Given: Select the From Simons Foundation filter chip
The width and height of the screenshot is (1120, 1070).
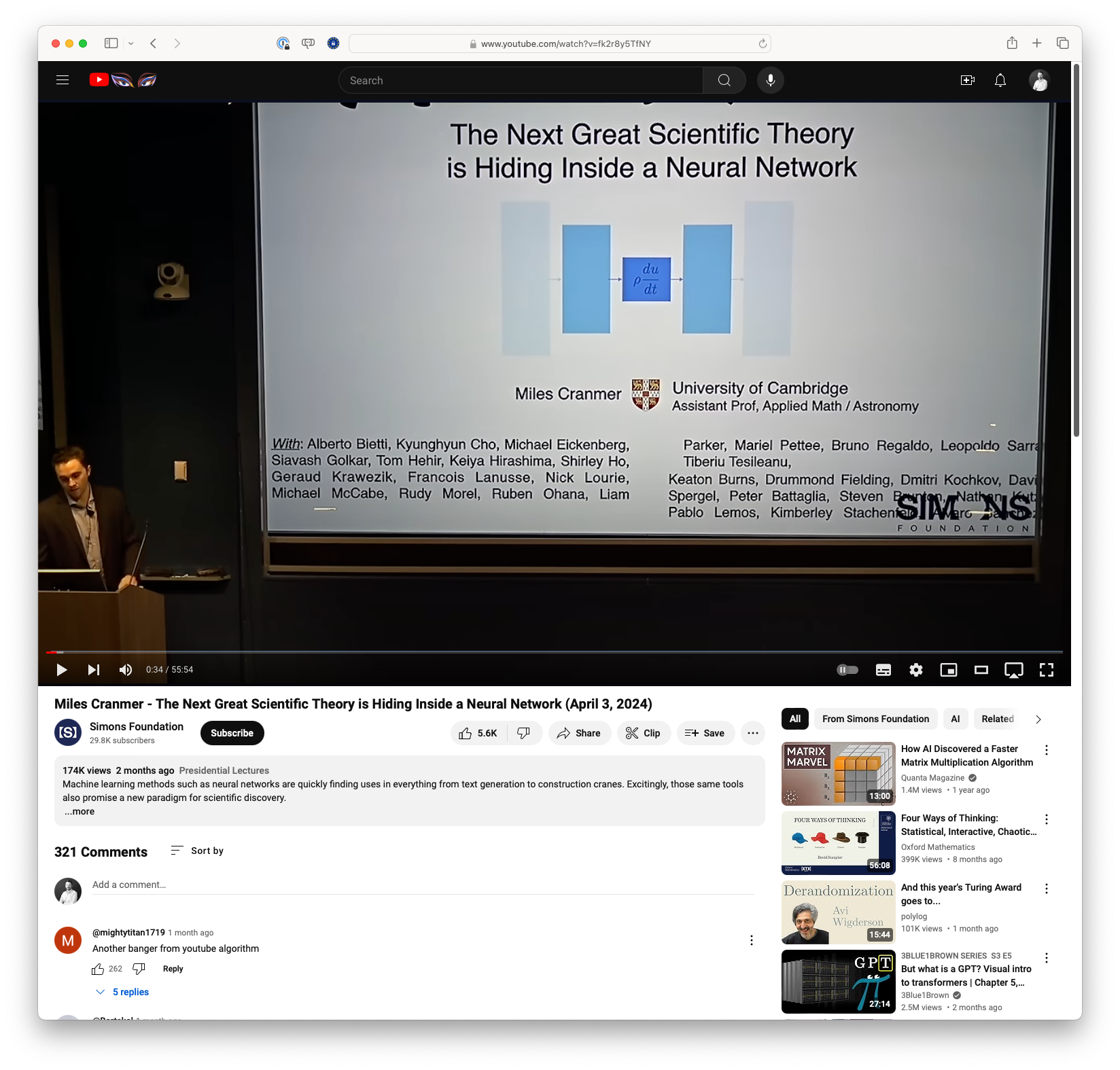Looking at the screenshot, I should click(875, 719).
